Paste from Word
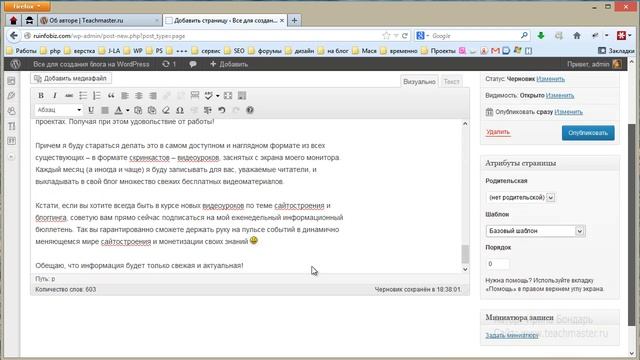 [x=152, y=110]
